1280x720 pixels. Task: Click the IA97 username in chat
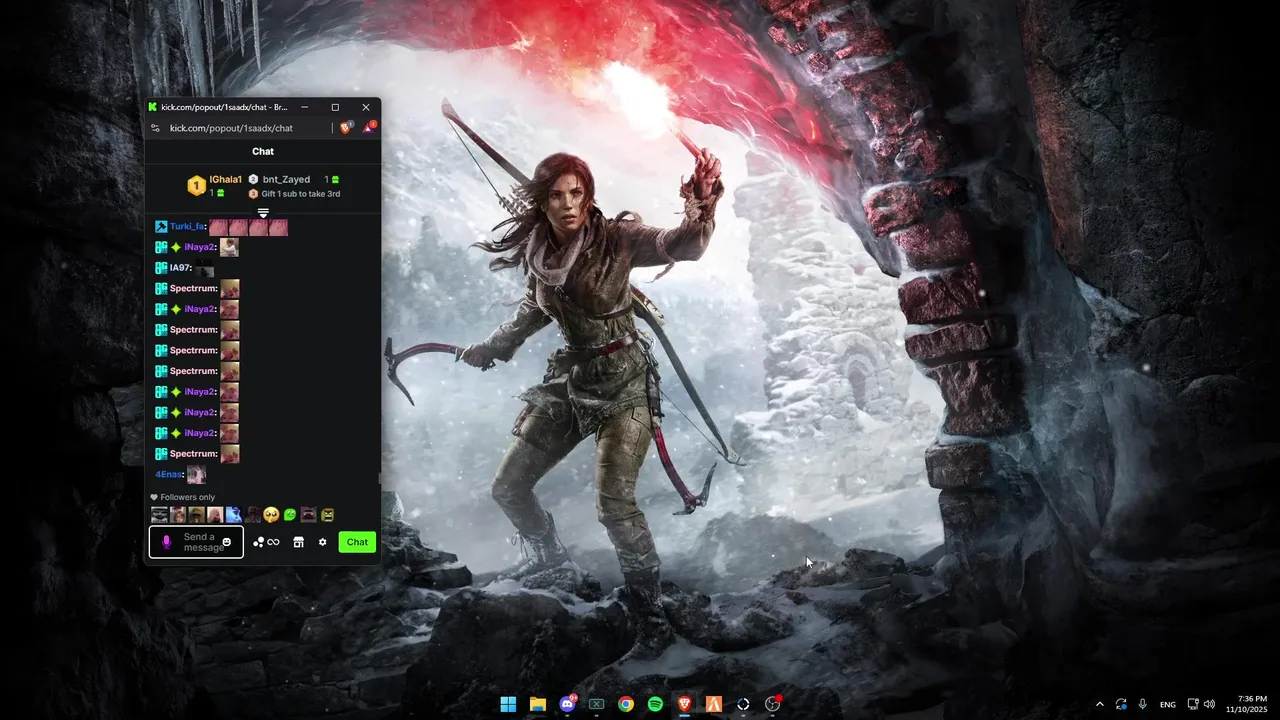[x=180, y=268]
